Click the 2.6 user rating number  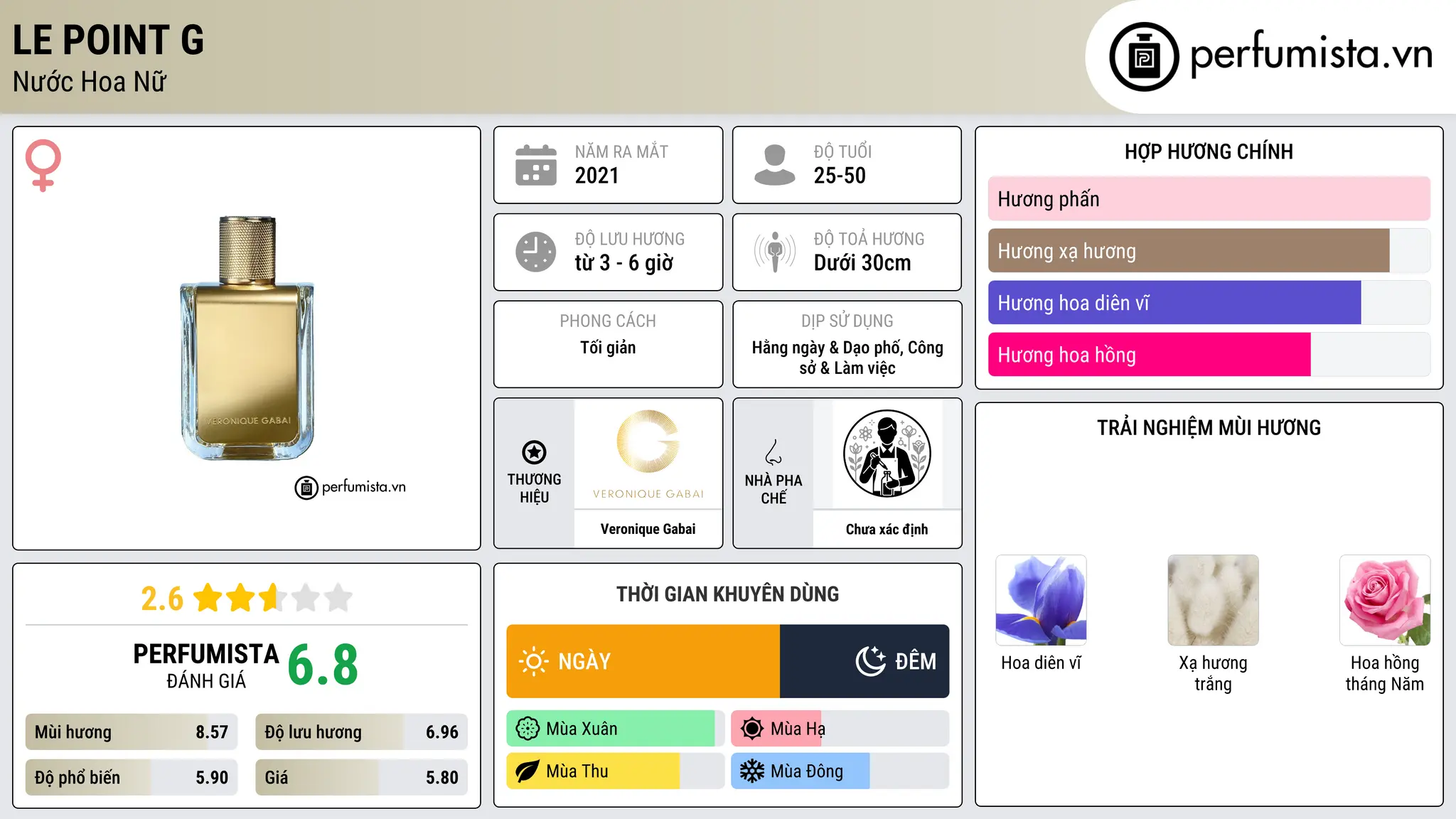coord(162,599)
